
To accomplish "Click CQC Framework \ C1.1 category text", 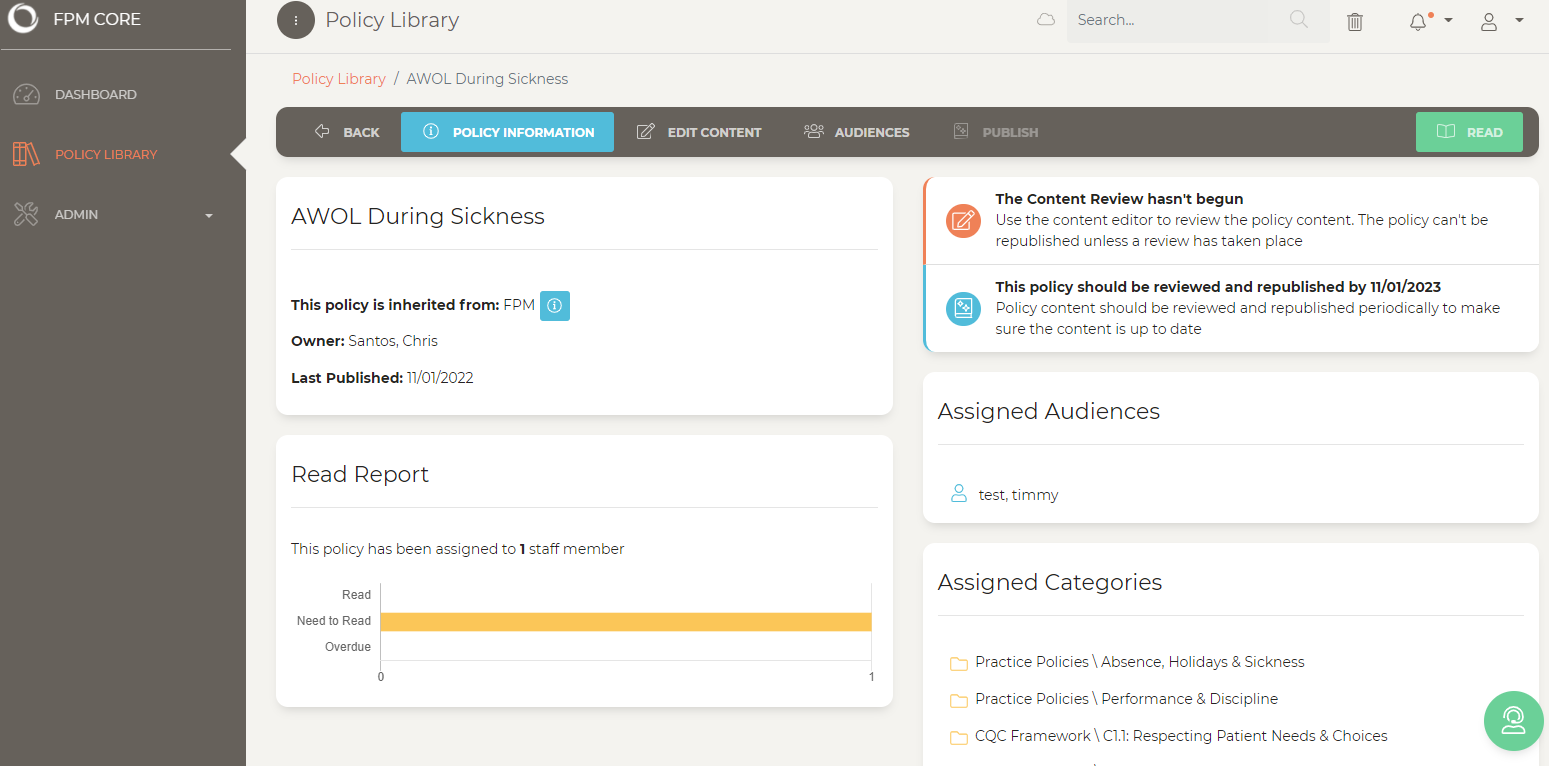I will (x=1181, y=736).
